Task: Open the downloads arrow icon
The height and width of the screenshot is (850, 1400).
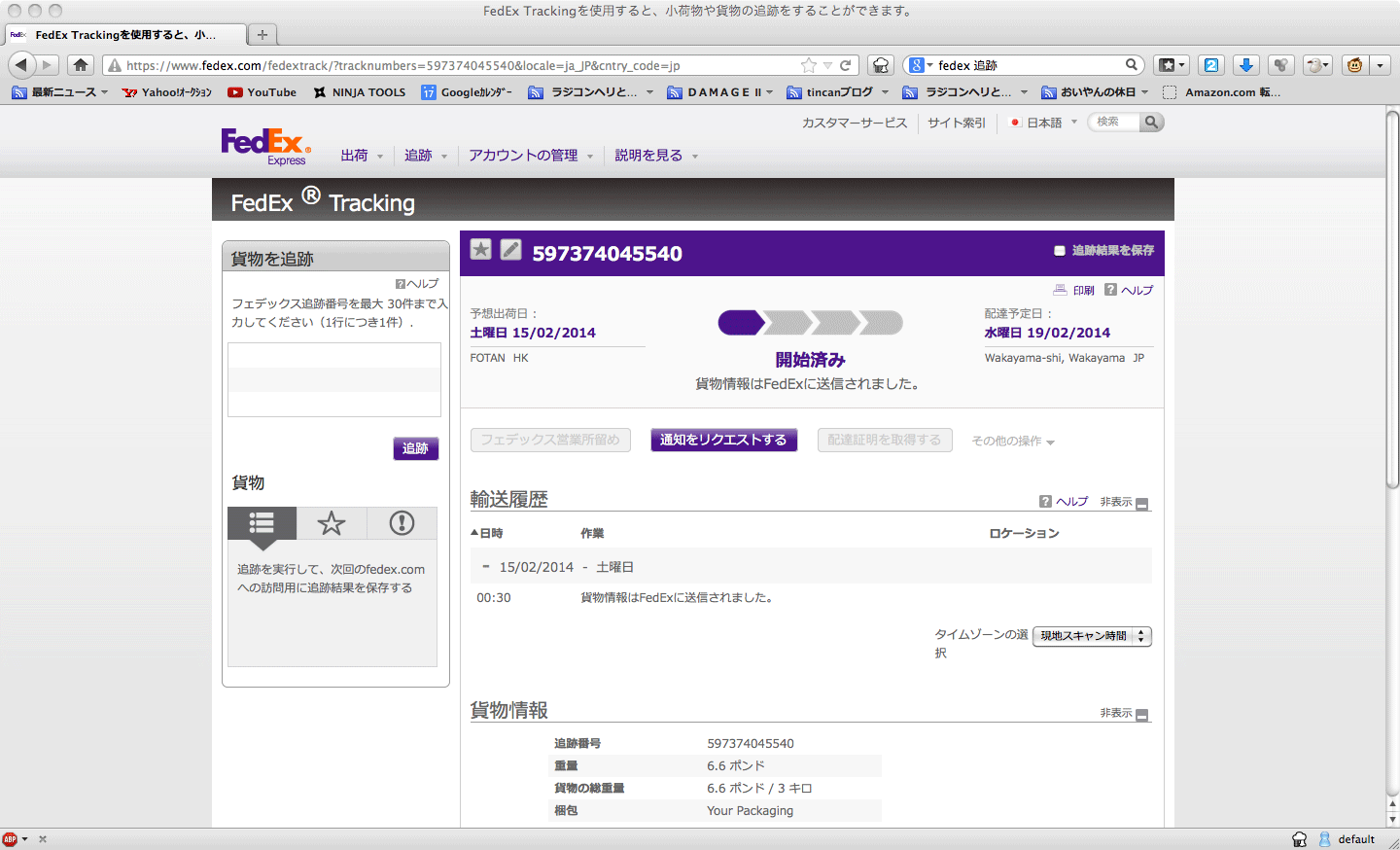Action: (x=1245, y=65)
